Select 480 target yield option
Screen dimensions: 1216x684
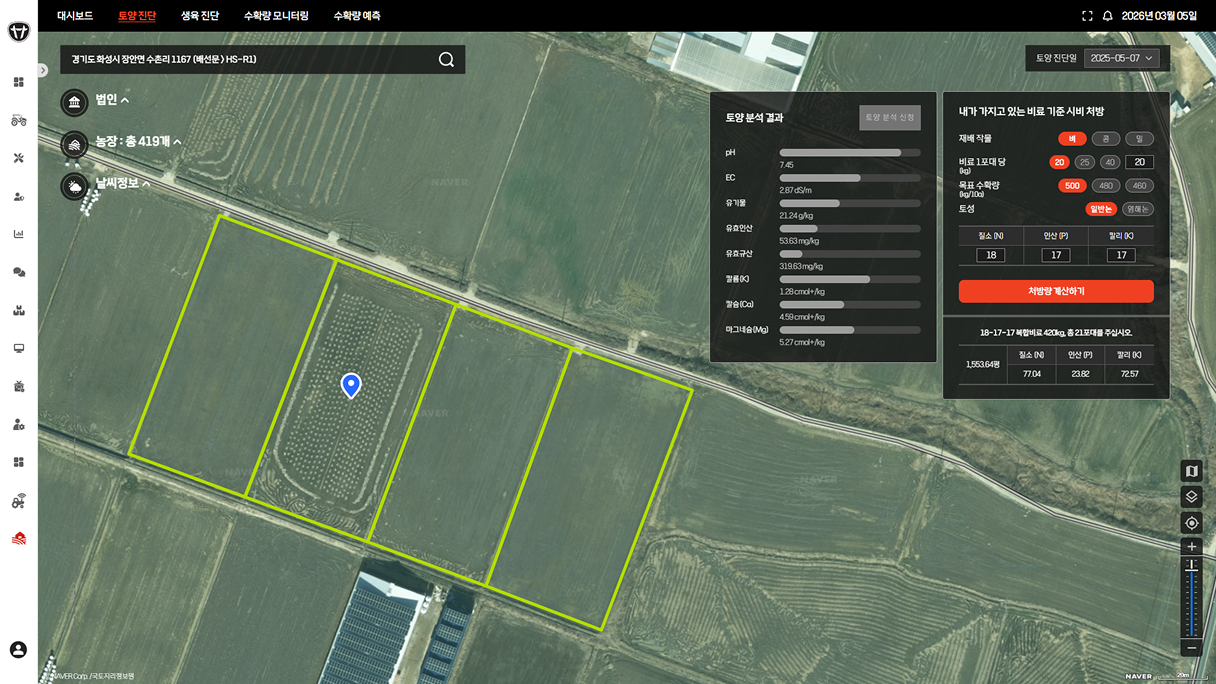pyautogui.click(x=1105, y=186)
